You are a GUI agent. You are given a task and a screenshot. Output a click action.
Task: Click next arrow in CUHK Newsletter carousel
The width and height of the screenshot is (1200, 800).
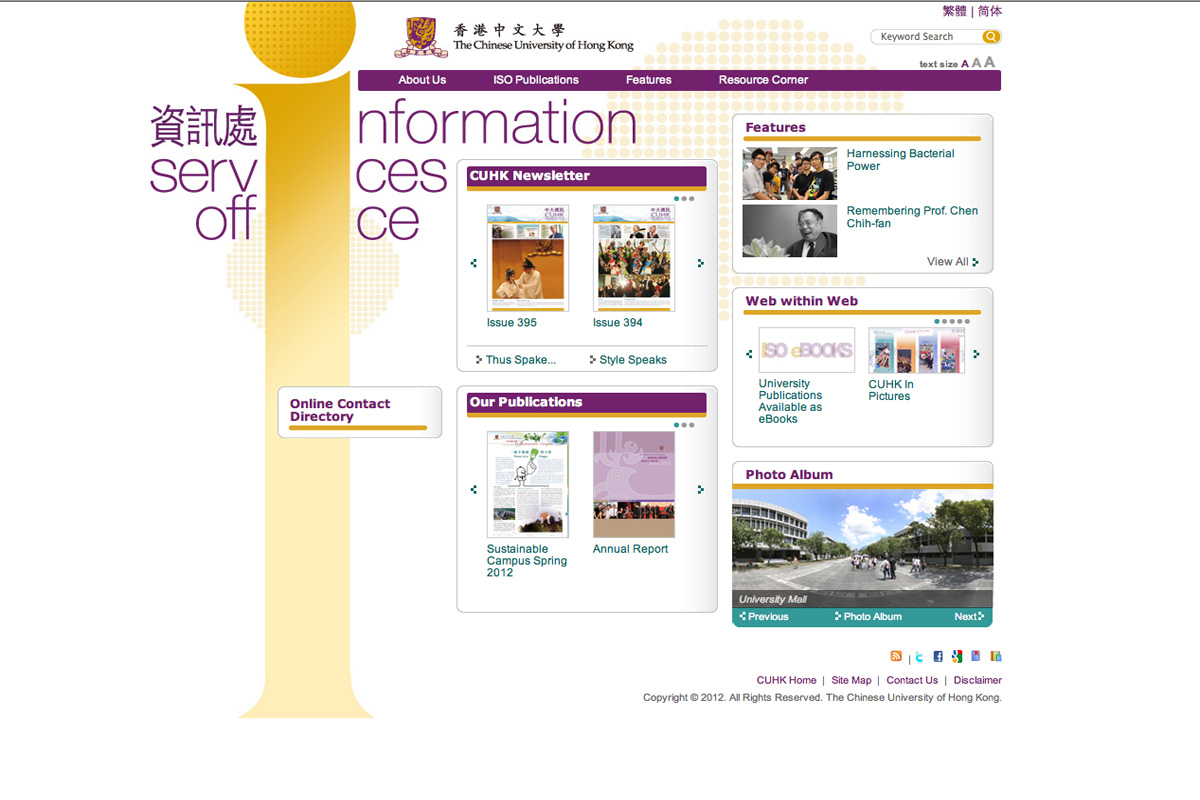tap(700, 263)
